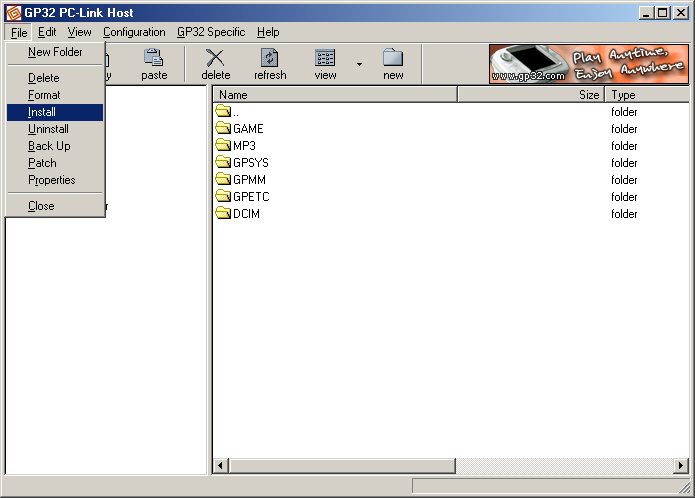Navigate up via the parent '..' folder
This screenshot has width=695, height=498.
pos(234,112)
